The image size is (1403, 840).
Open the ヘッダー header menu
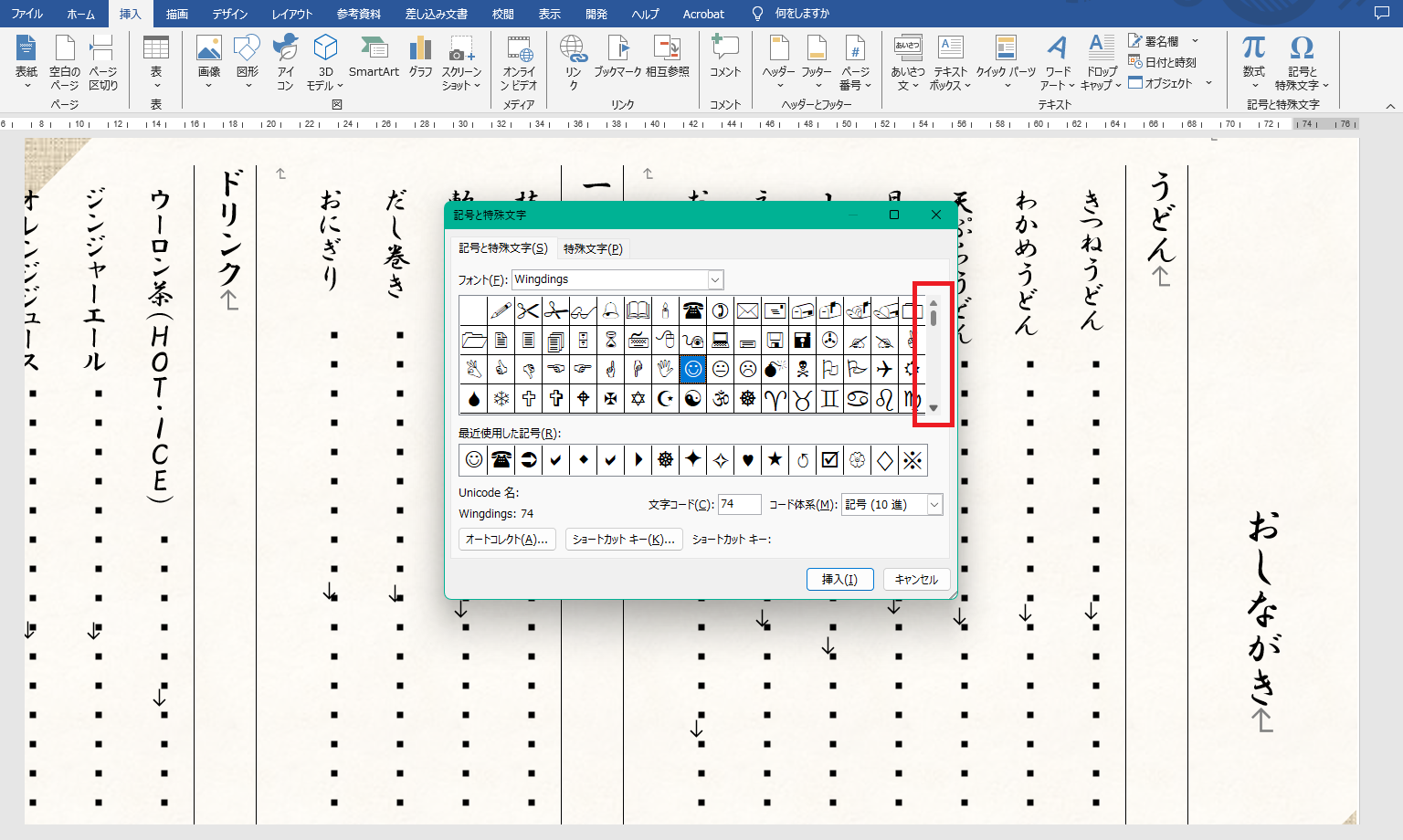[779, 62]
